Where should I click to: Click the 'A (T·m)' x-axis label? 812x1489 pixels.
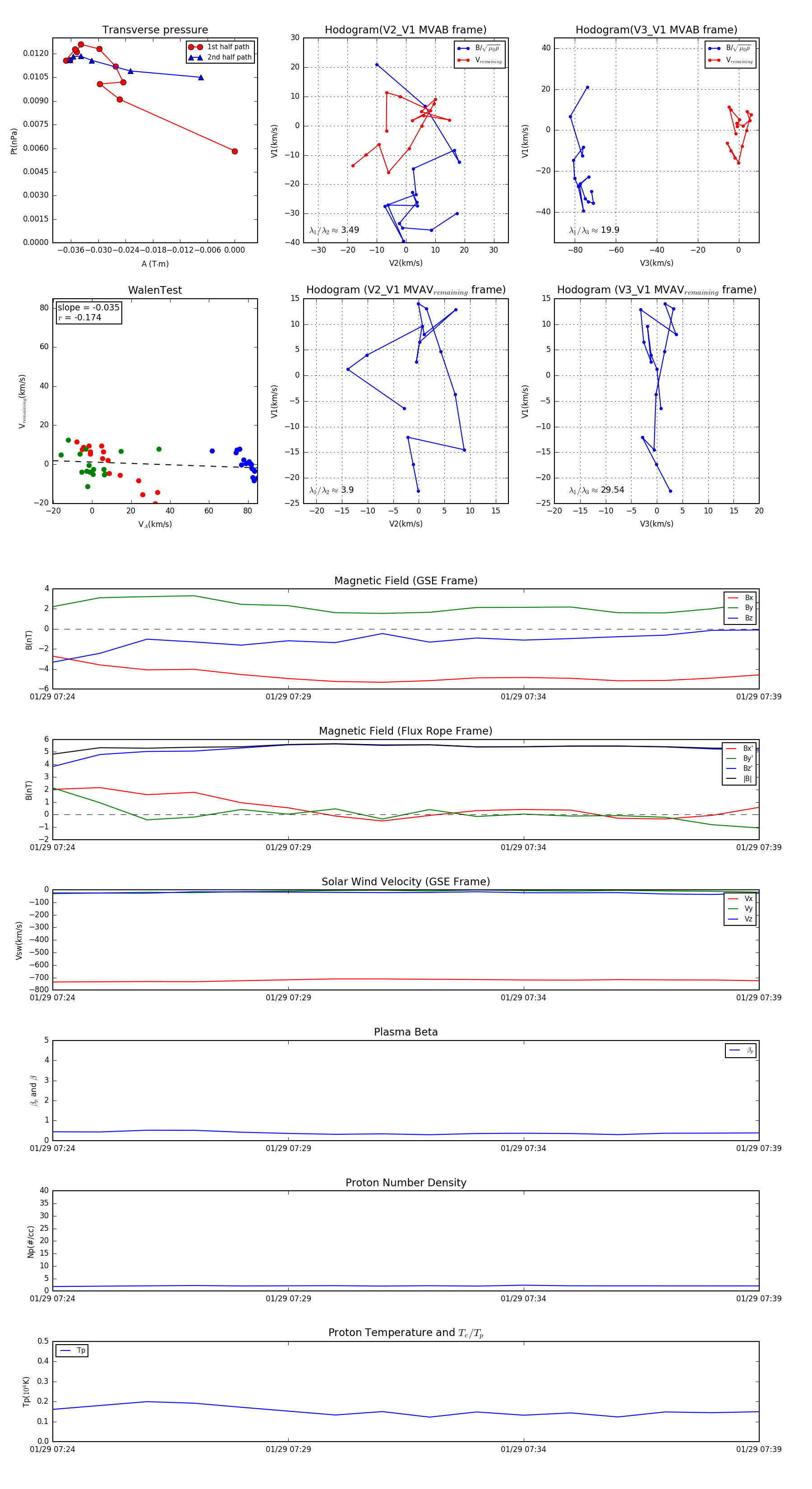(155, 264)
